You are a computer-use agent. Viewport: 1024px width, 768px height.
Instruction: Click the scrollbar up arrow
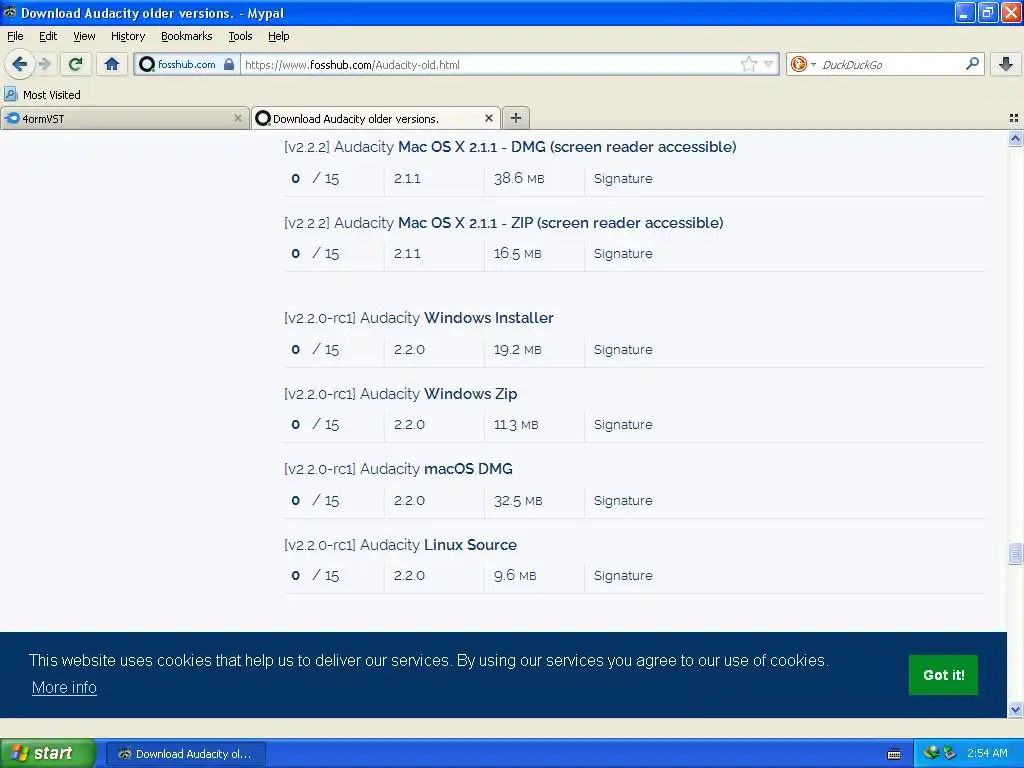[1015, 138]
